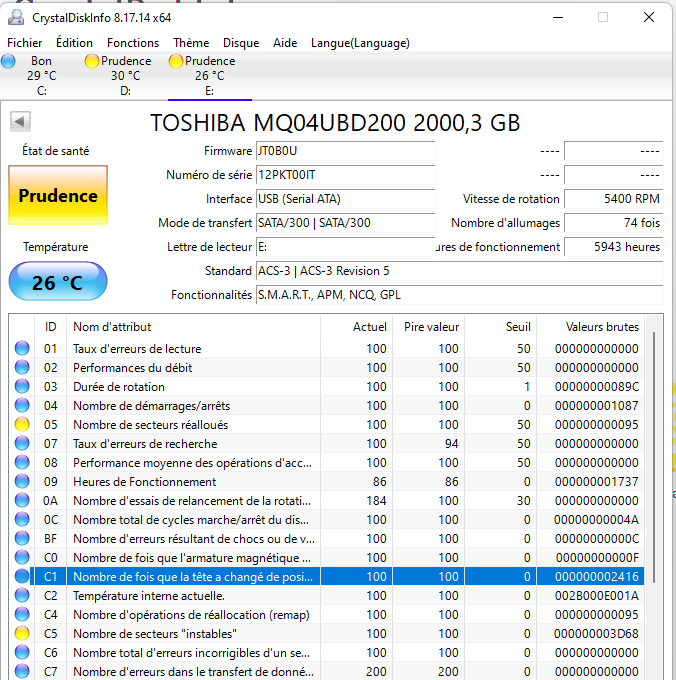Click yellow warning dot for attribute 05
This screenshot has height=680, width=676.
point(22,425)
